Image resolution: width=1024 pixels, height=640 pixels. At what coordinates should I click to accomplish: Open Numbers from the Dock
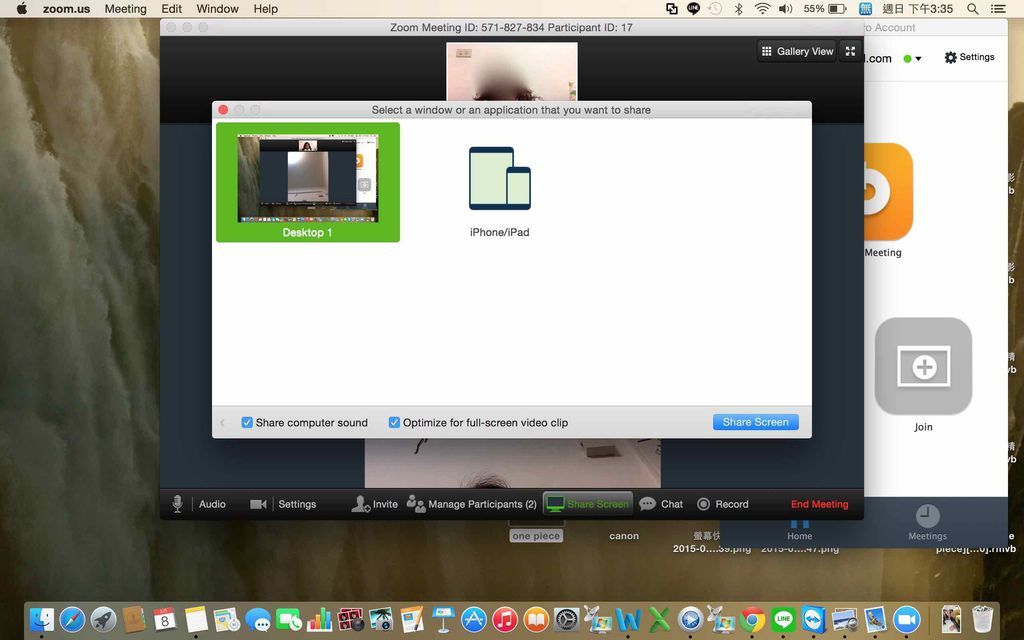(319, 619)
